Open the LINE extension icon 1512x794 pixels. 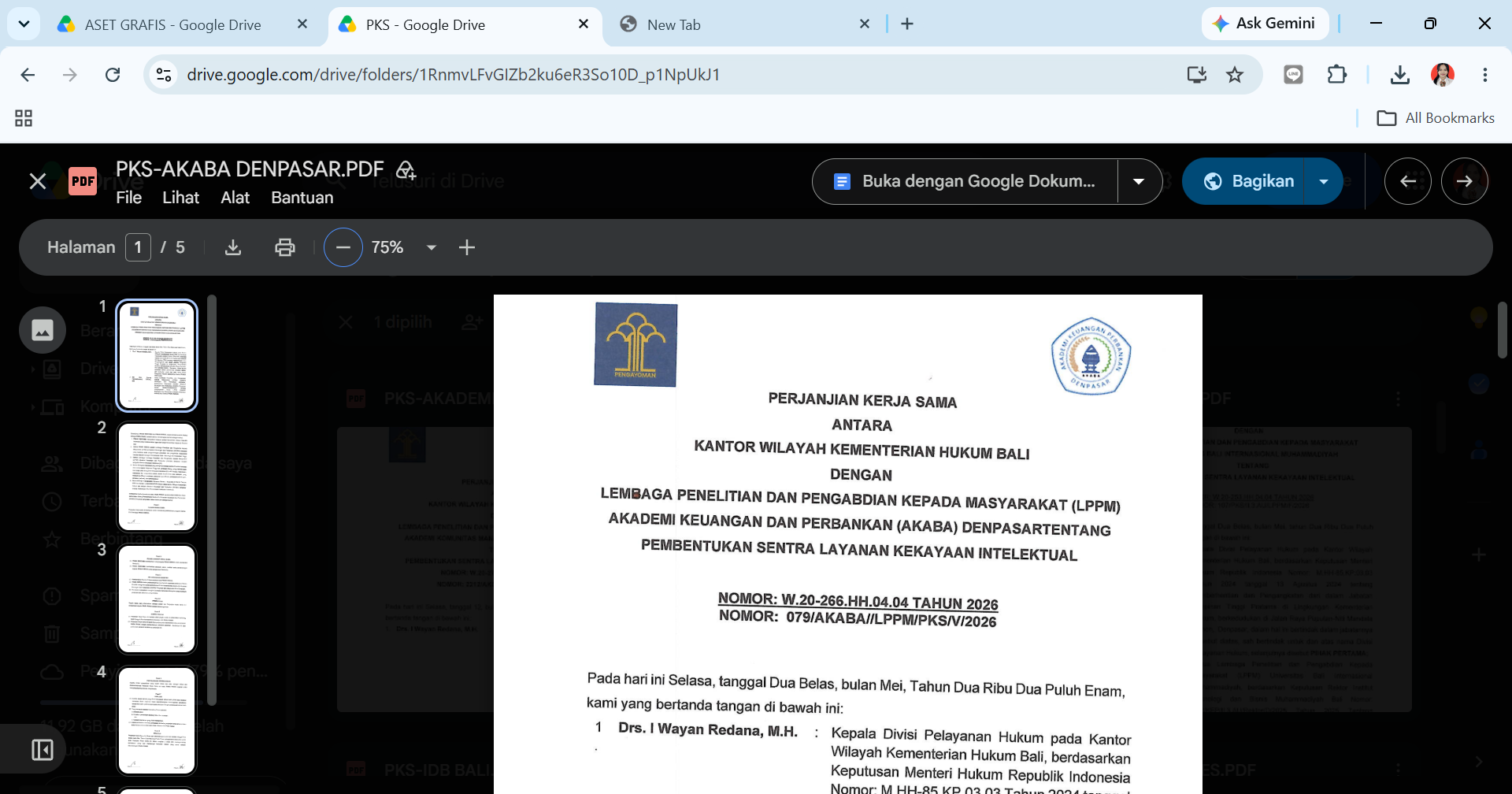(1293, 75)
